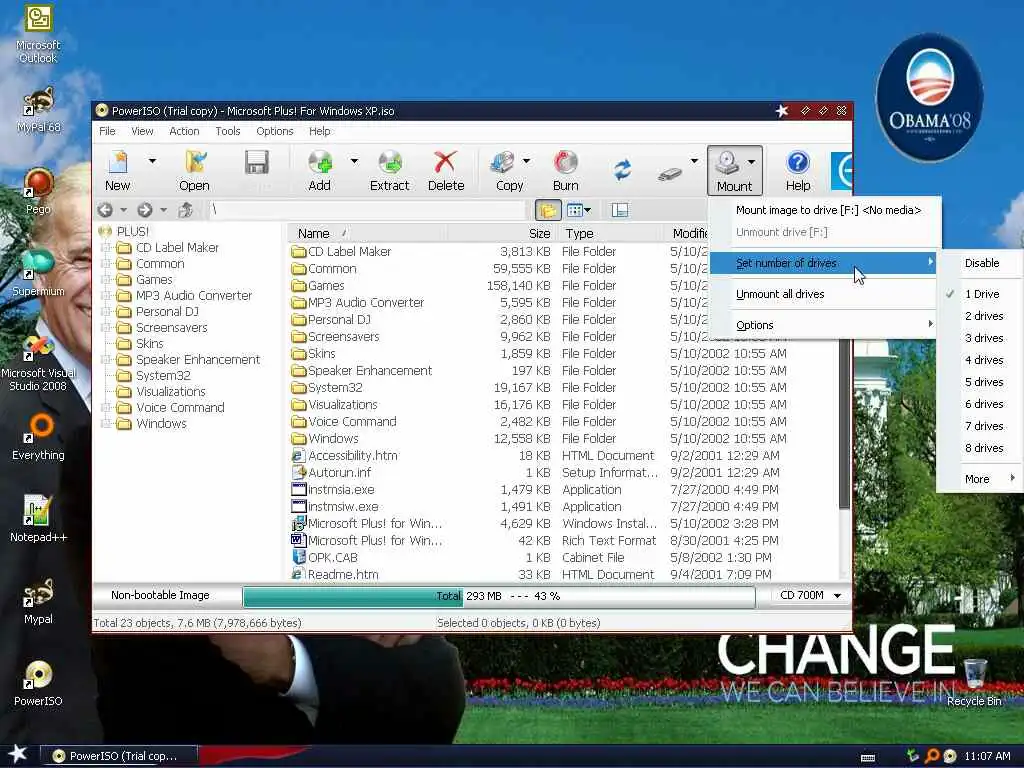Open the Recycle Bin desktop icon

(x=974, y=682)
